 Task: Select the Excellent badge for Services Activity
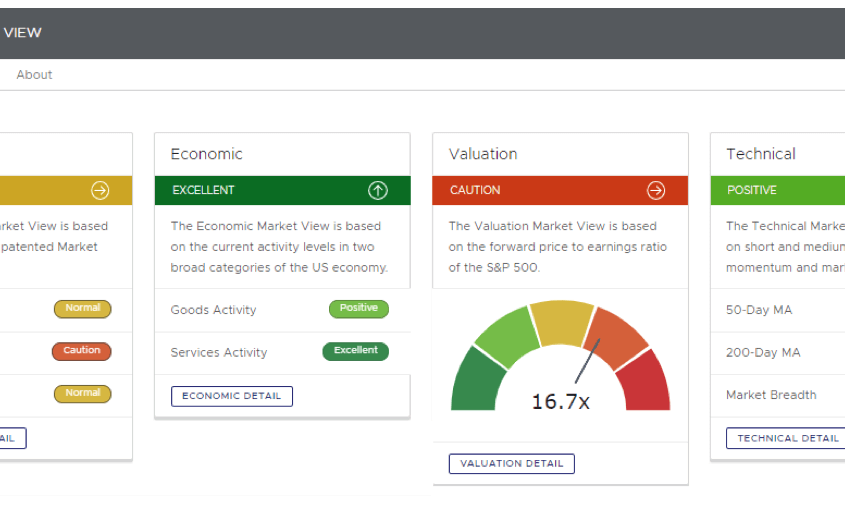pos(355,351)
